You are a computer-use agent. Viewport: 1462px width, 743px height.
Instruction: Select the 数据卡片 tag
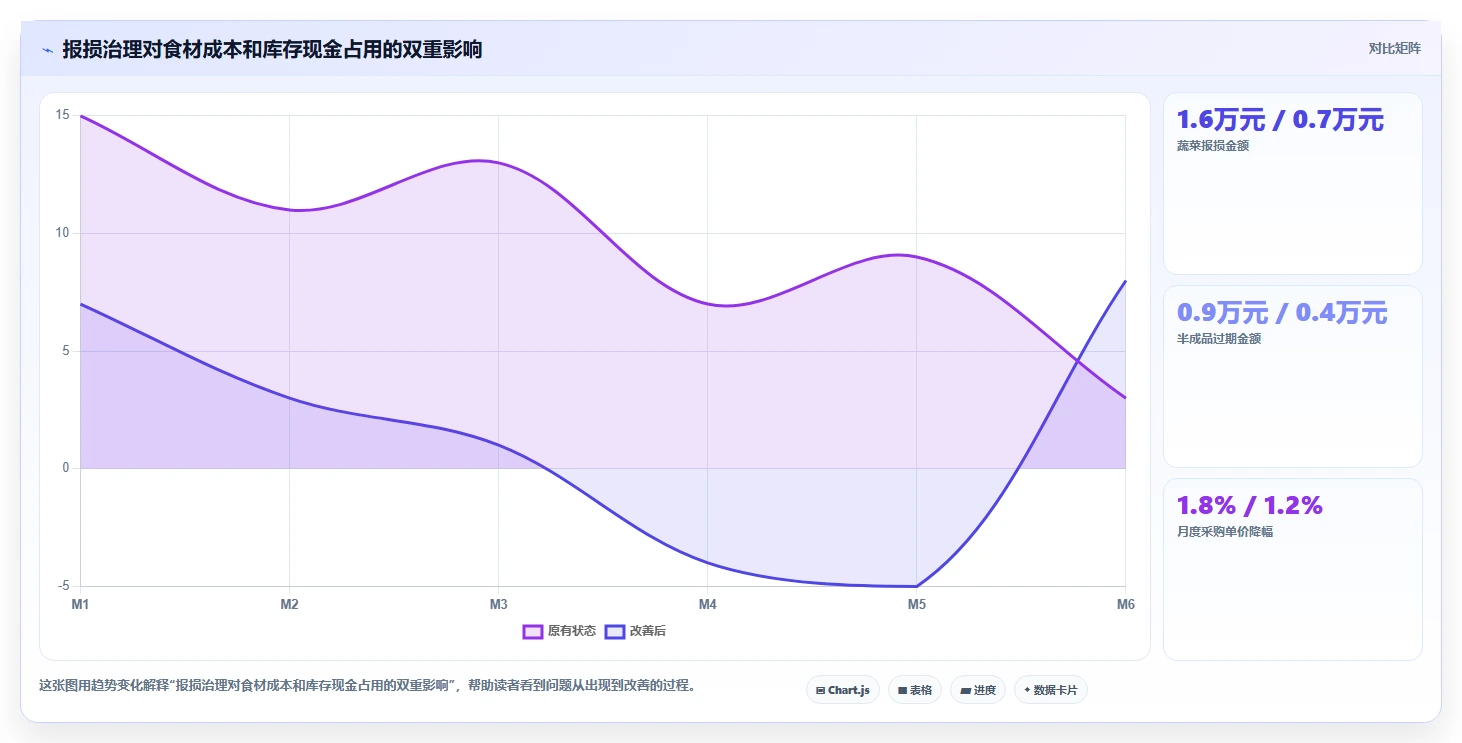click(x=1051, y=690)
